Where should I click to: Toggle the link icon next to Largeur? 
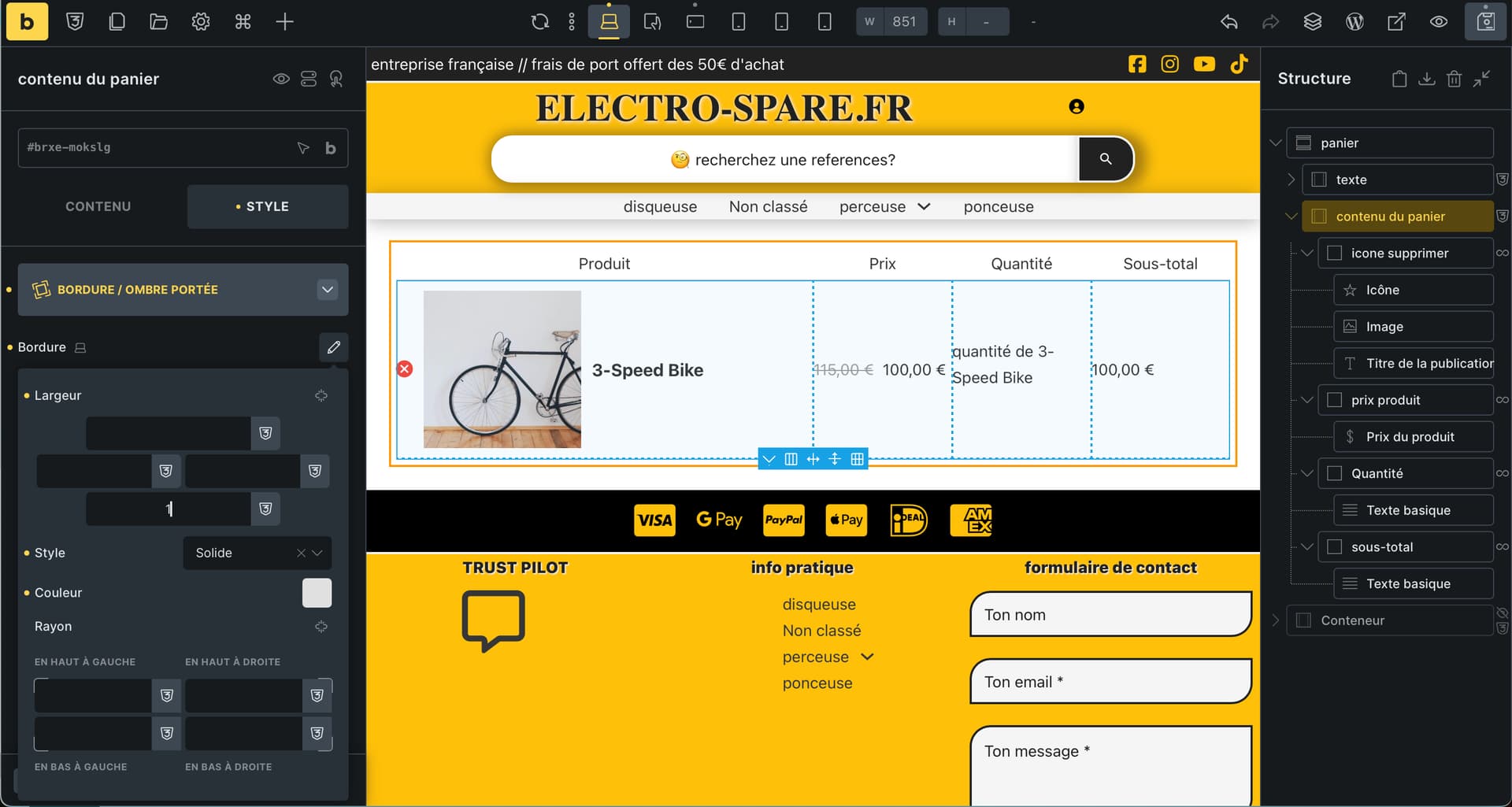pyautogui.click(x=321, y=395)
